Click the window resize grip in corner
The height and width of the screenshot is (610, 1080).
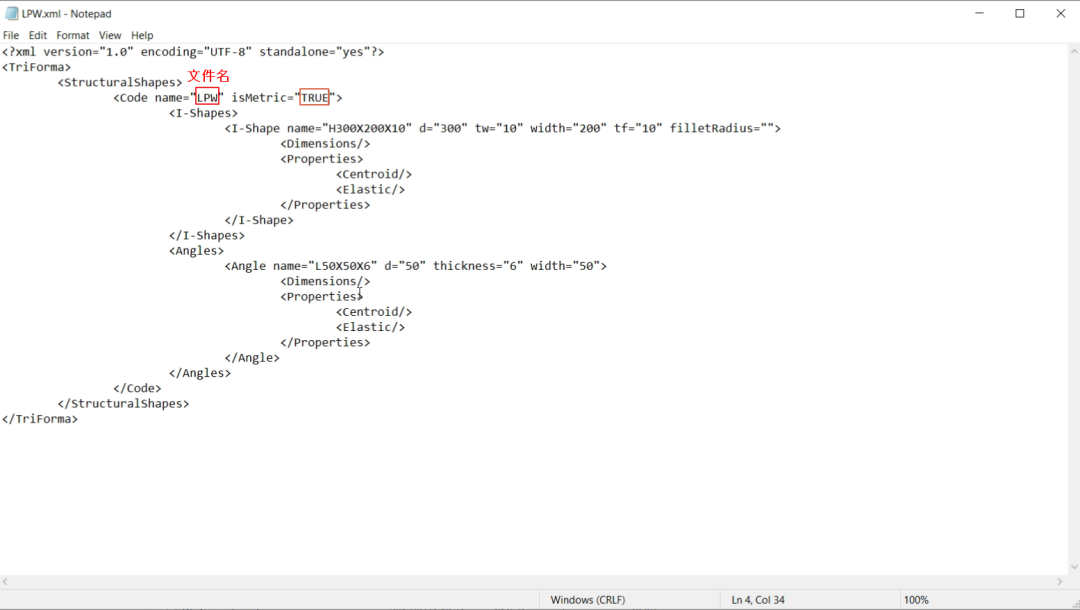[1074, 604]
